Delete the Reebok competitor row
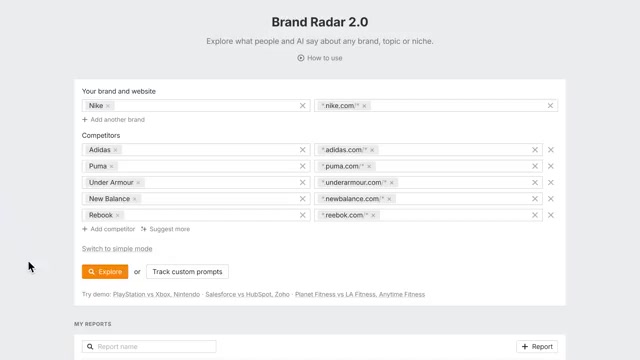The width and height of the screenshot is (640, 360). click(551, 215)
